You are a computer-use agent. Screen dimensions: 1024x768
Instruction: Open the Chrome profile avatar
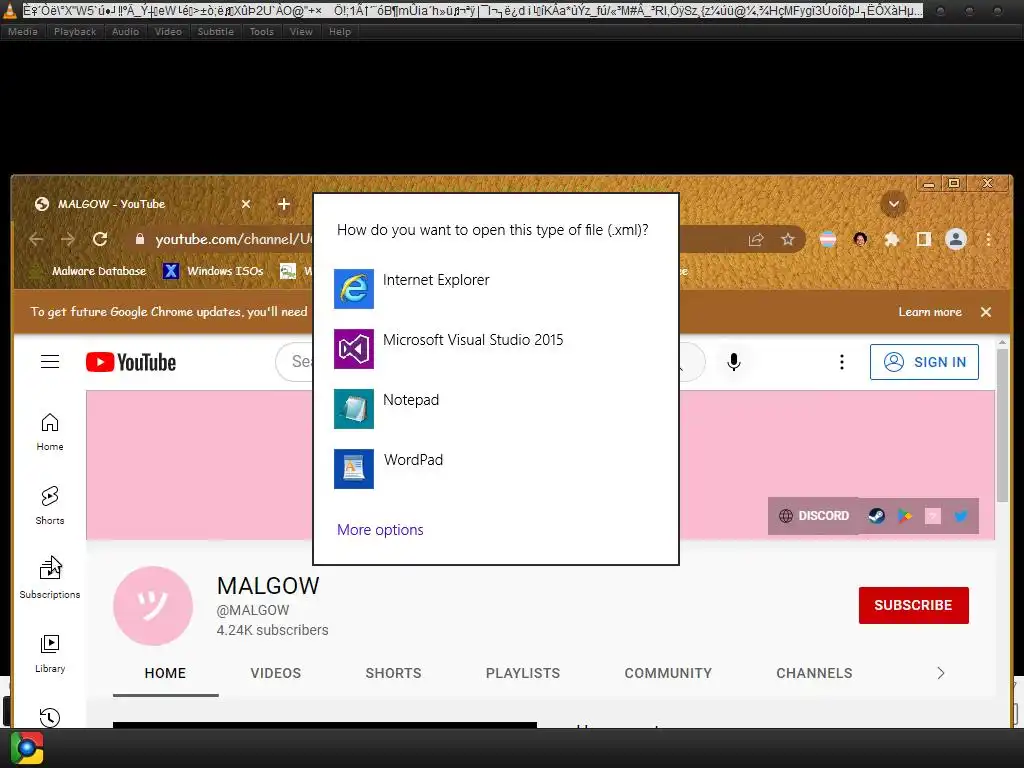[955, 239]
